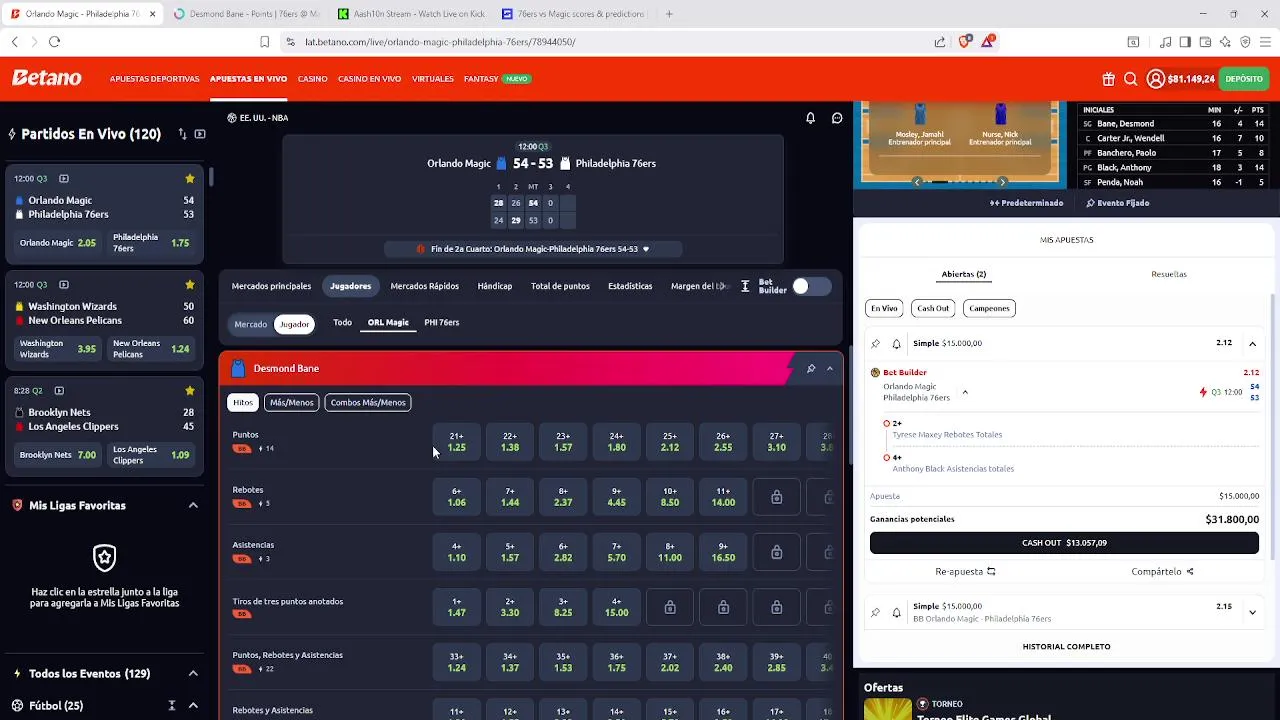Select Hitos filter chip
The width and height of the screenshot is (1280, 720).
point(243,402)
